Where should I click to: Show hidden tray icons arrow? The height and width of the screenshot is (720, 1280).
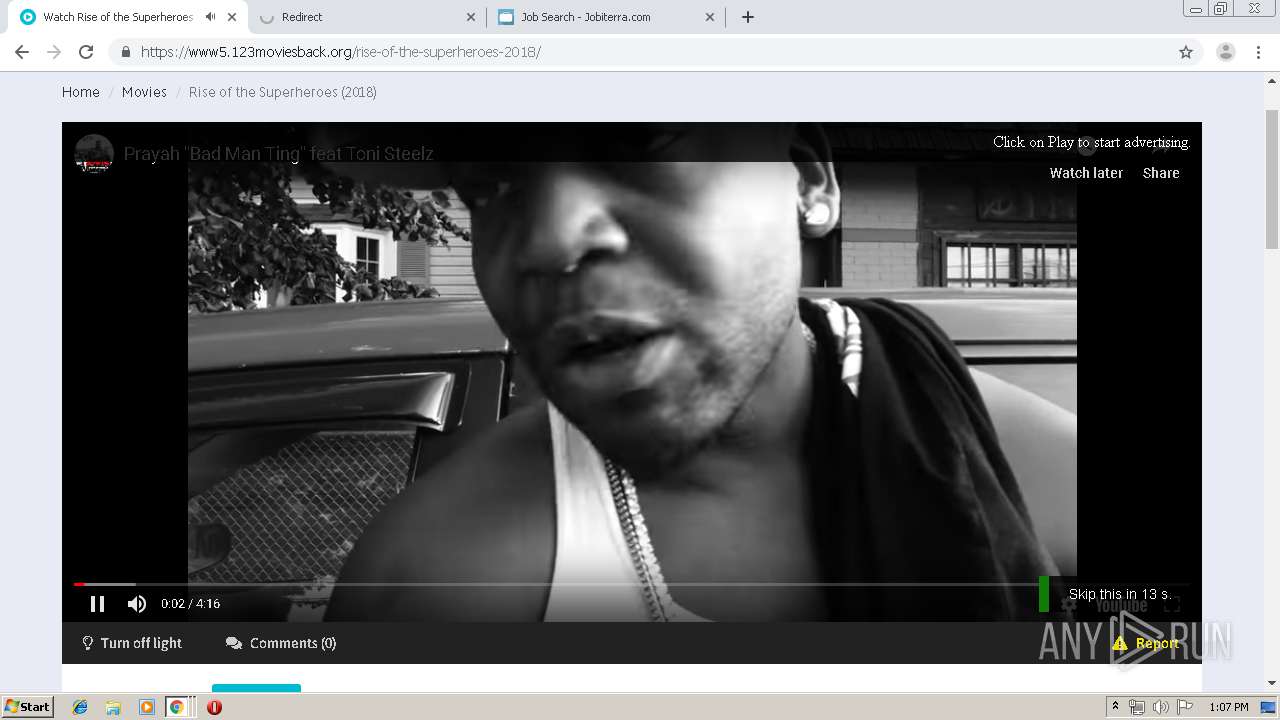(x=1115, y=707)
